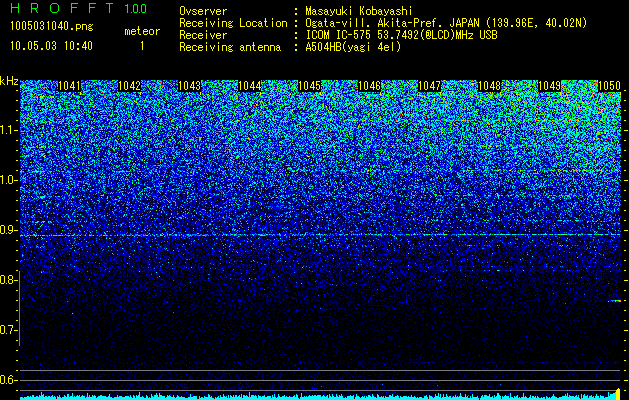Click the yellow signal peak bar
The image size is (629, 400).
618,394
